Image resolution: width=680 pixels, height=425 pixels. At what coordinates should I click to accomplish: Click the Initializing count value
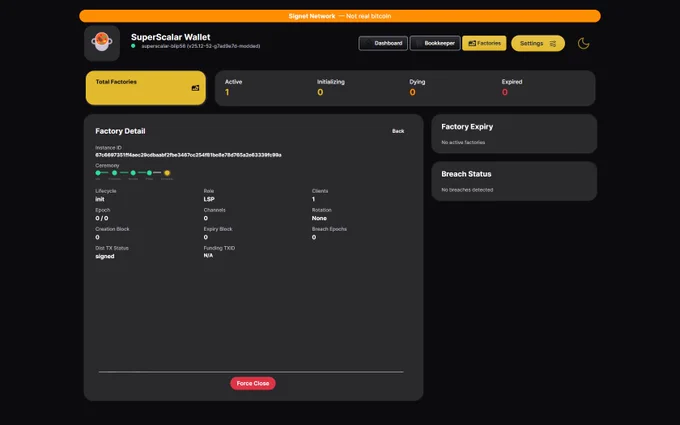pos(320,92)
